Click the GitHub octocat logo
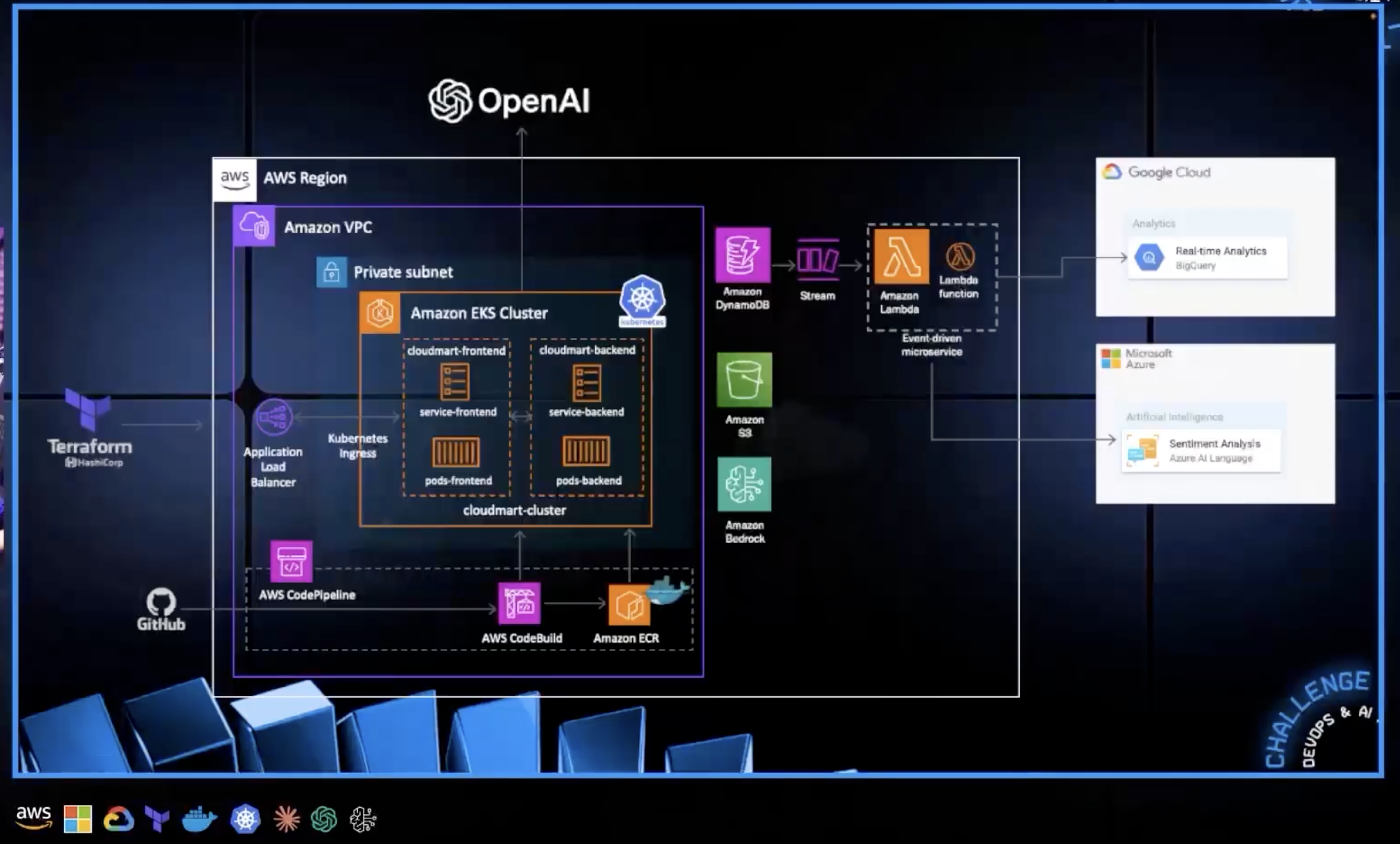 (x=161, y=602)
